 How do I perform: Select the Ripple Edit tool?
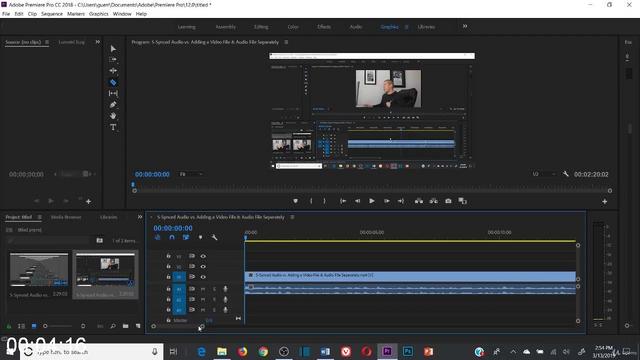[x=113, y=71]
